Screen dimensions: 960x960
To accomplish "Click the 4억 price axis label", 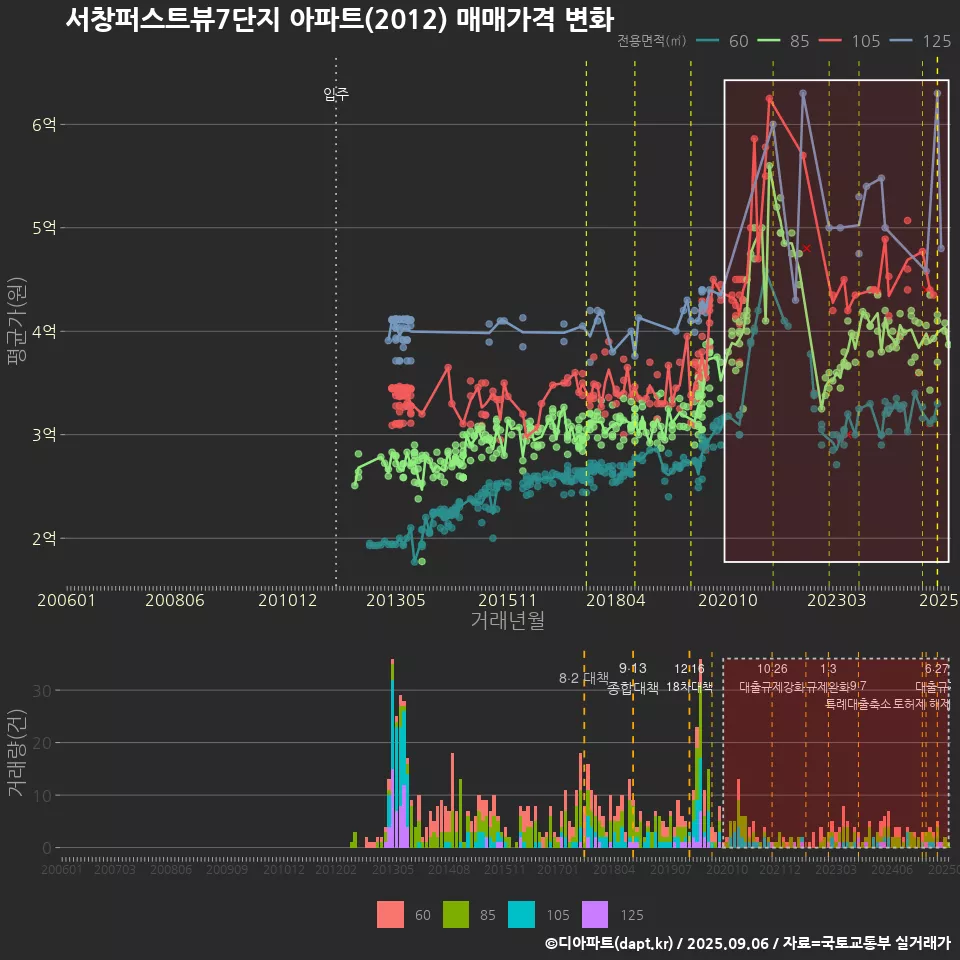I will click(44, 331).
